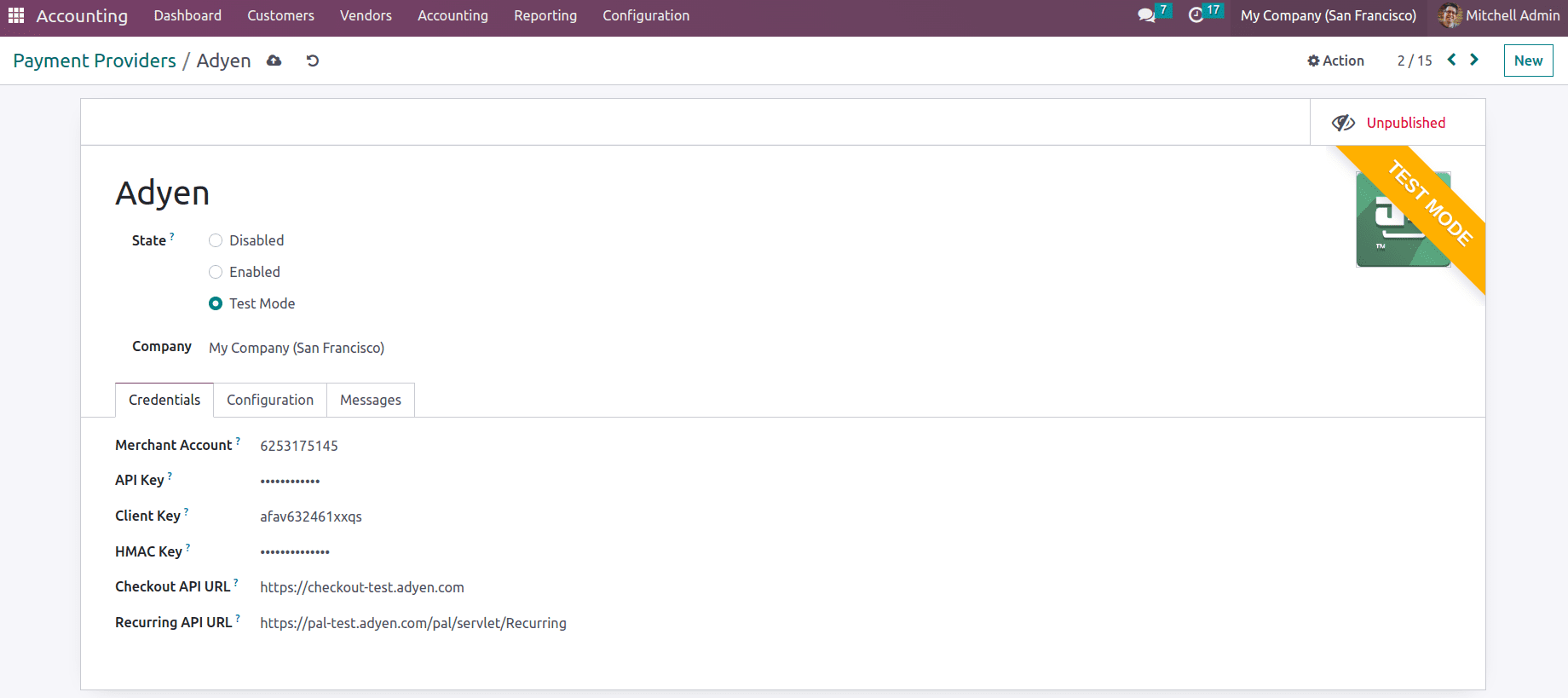Click Client Key help question mark
The image size is (1568, 698).
[x=186, y=511]
